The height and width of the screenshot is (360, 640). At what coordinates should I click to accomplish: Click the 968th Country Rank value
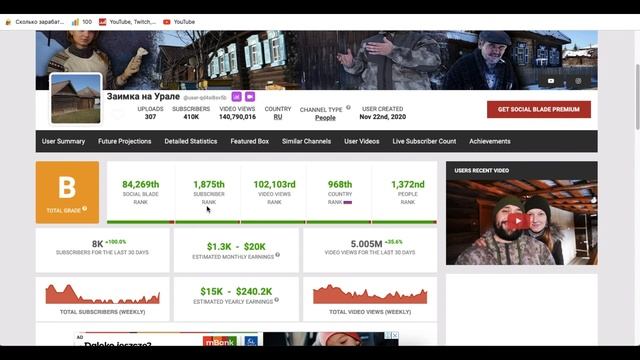pyautogui.click(x=340, y=184)
